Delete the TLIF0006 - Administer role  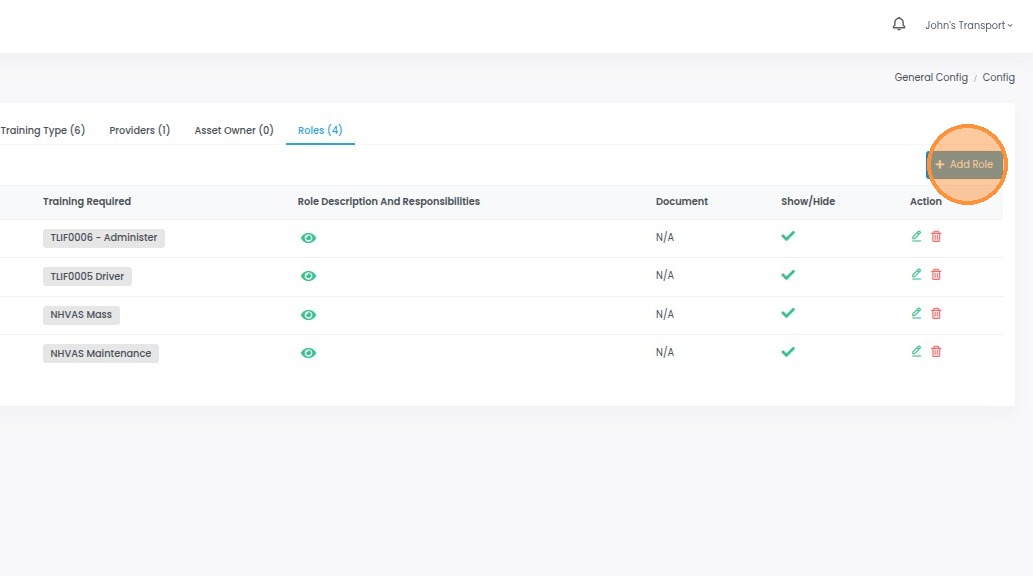[x=936, y=236]
